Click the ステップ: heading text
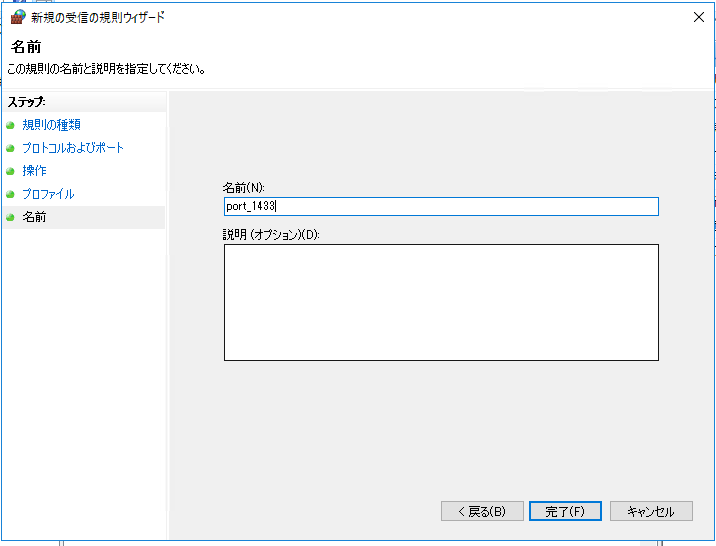This screenshot has height=546, width=716. pyautogui.click(x=26, y=102)
